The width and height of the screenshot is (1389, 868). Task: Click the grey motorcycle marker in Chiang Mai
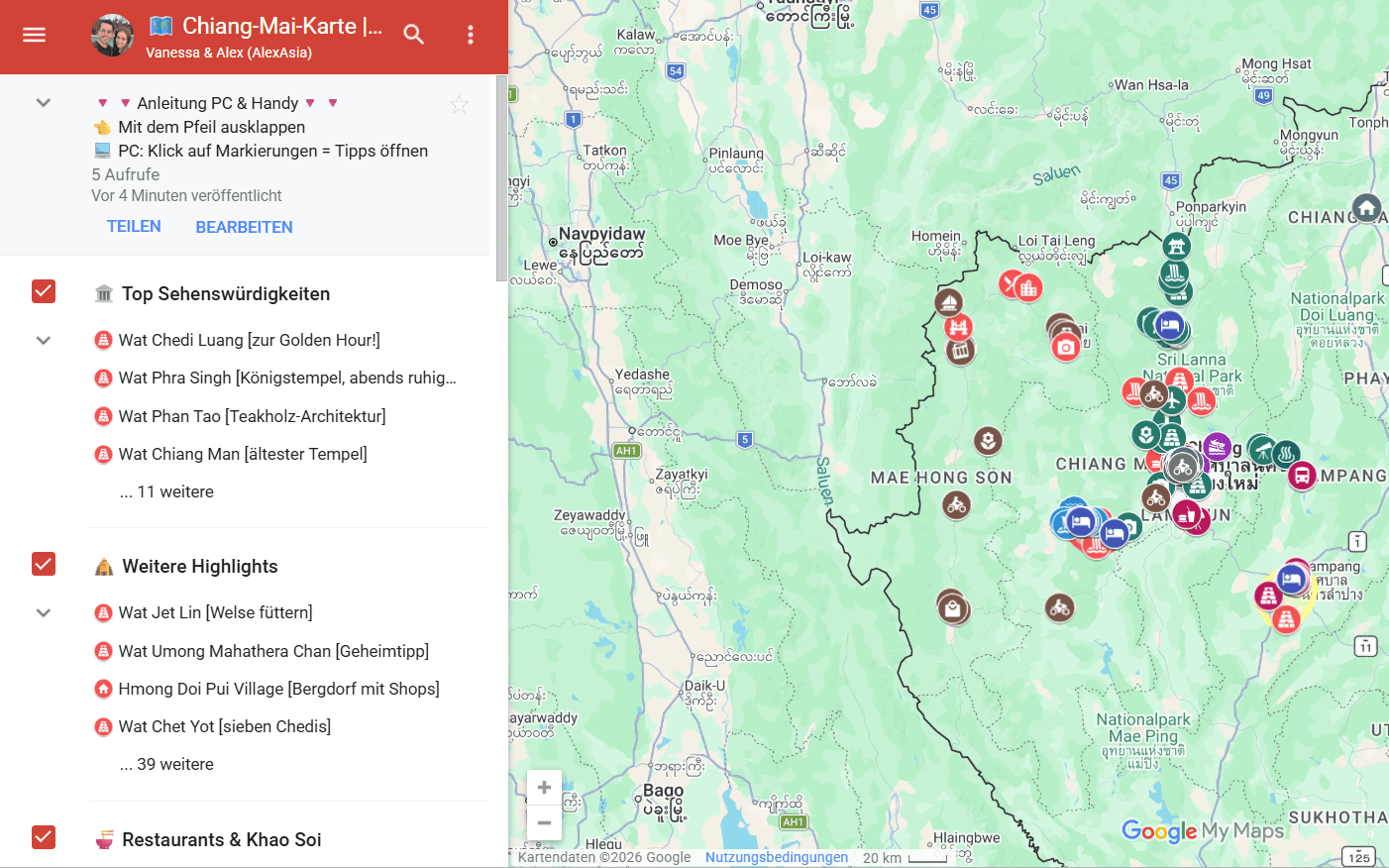(x=1182, y=467)
